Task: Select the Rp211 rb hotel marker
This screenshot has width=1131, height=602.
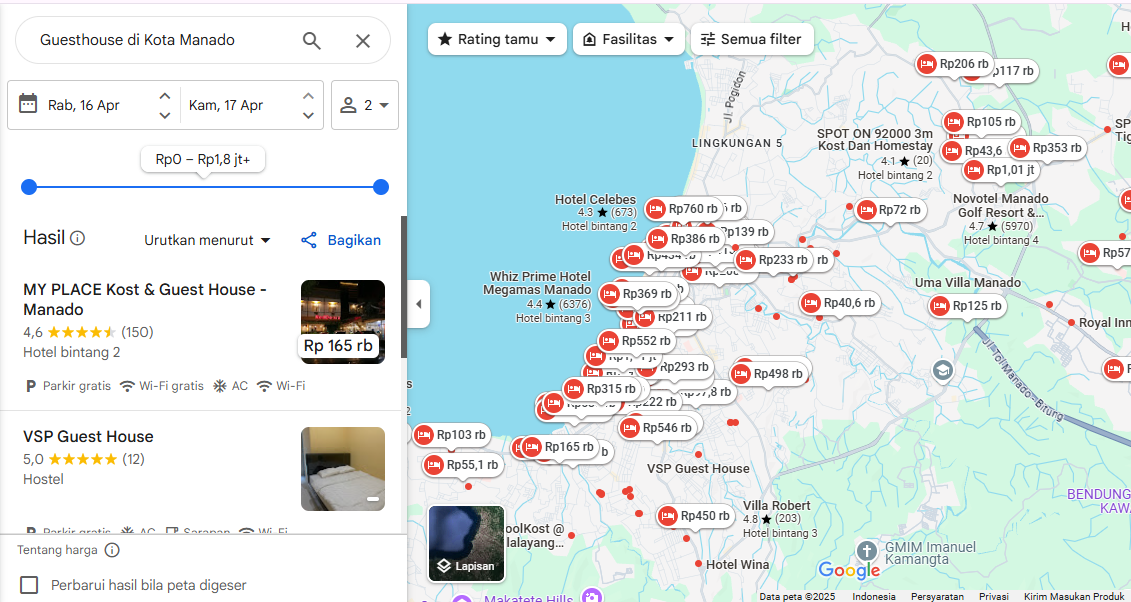Action: 672,317
